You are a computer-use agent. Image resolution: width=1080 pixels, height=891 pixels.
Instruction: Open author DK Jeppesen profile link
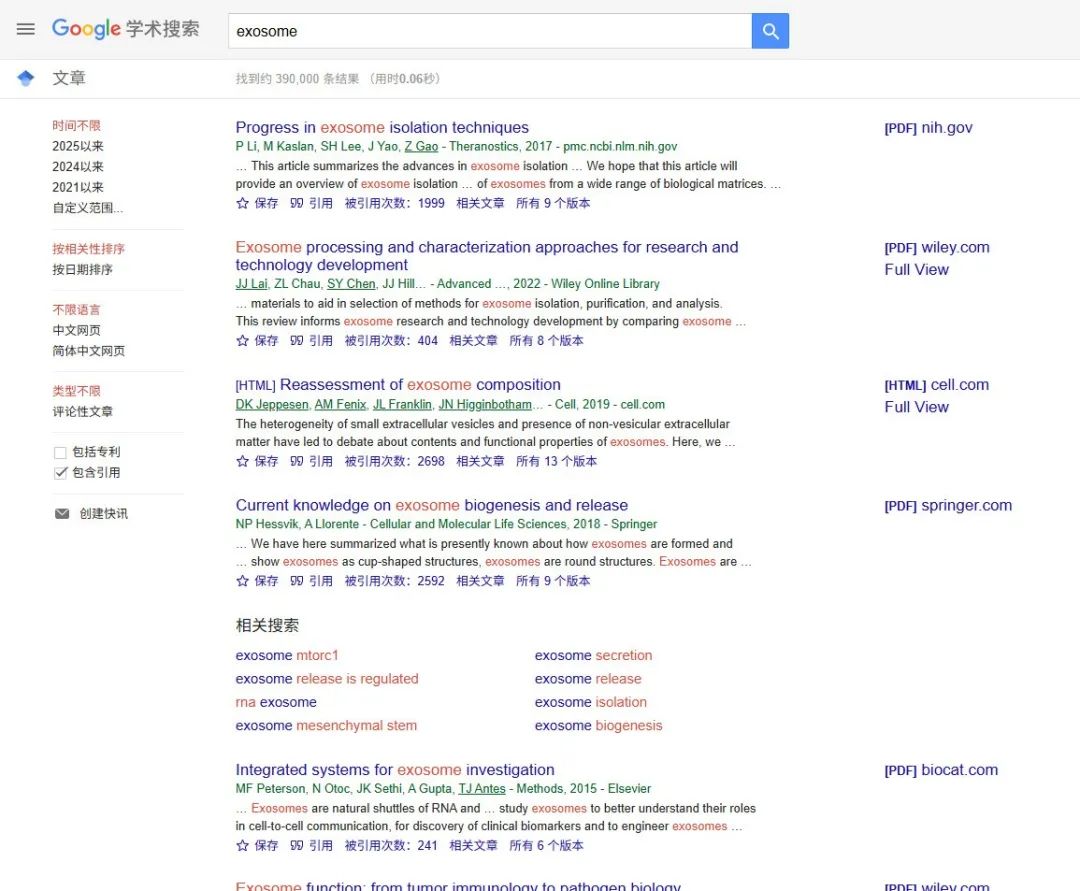(272, 404)
